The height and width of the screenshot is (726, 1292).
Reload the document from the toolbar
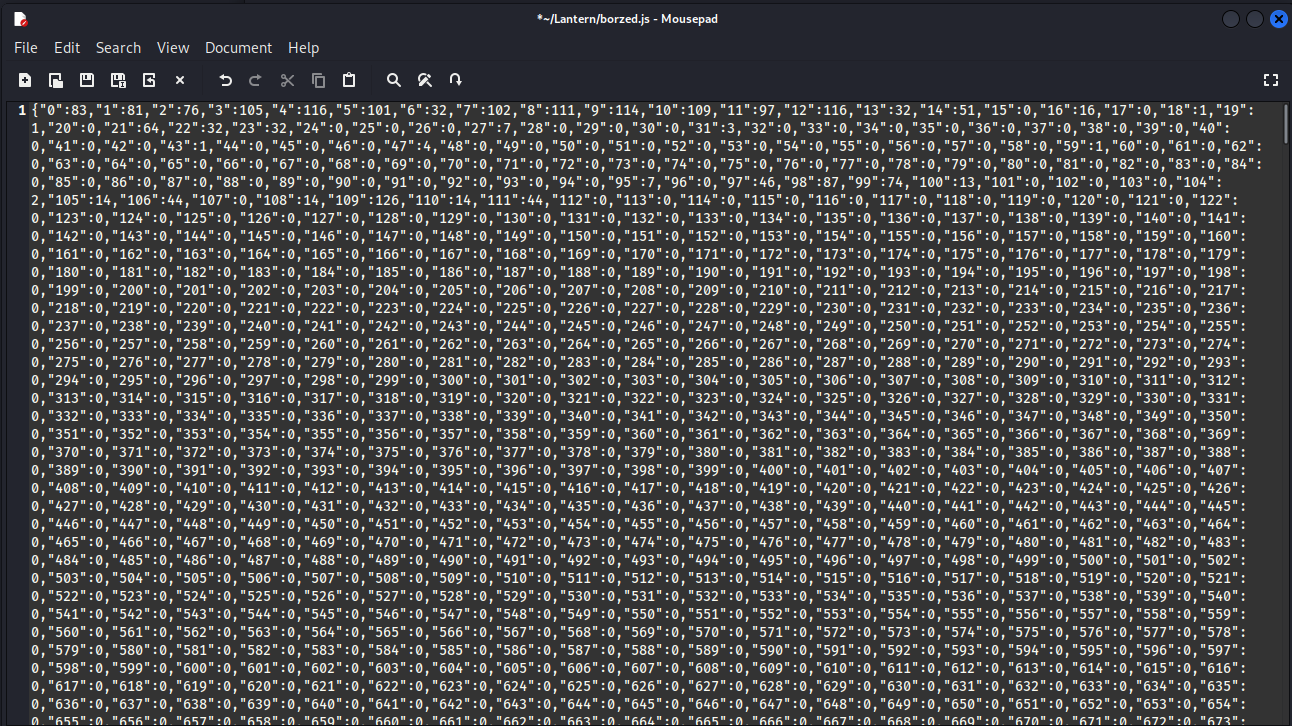tap(149, 80)
